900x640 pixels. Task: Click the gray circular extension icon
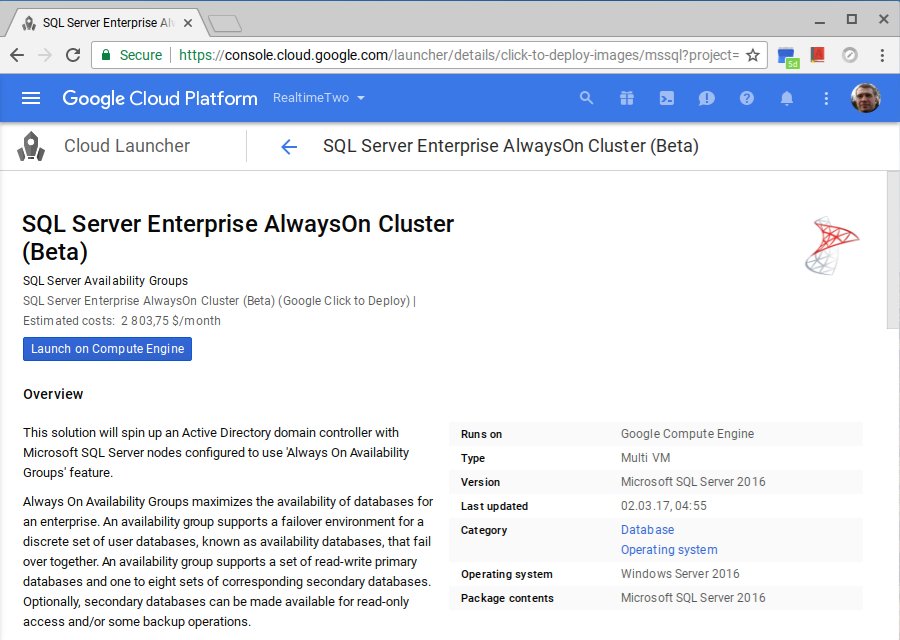(850, 55)
